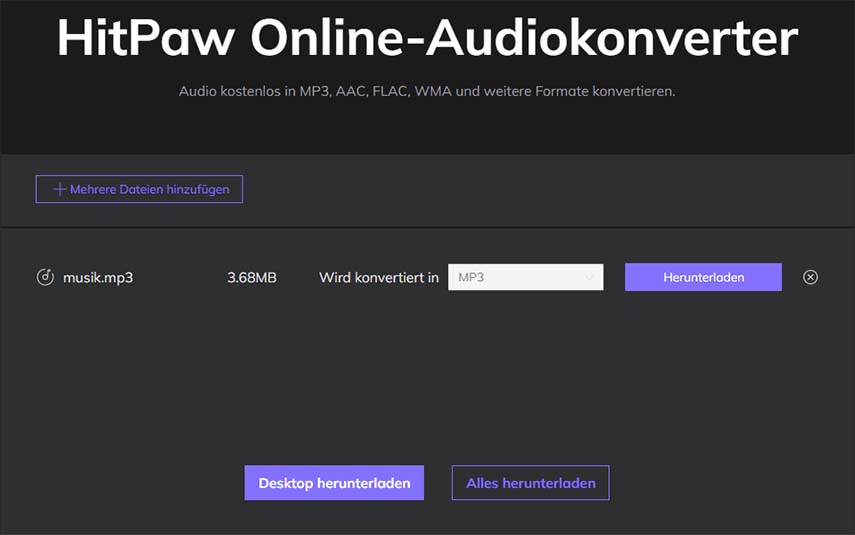Click the 3.68MB file size text
This screenshot has height=535, width=855.
pyautogui.click(x=252, y=278)
